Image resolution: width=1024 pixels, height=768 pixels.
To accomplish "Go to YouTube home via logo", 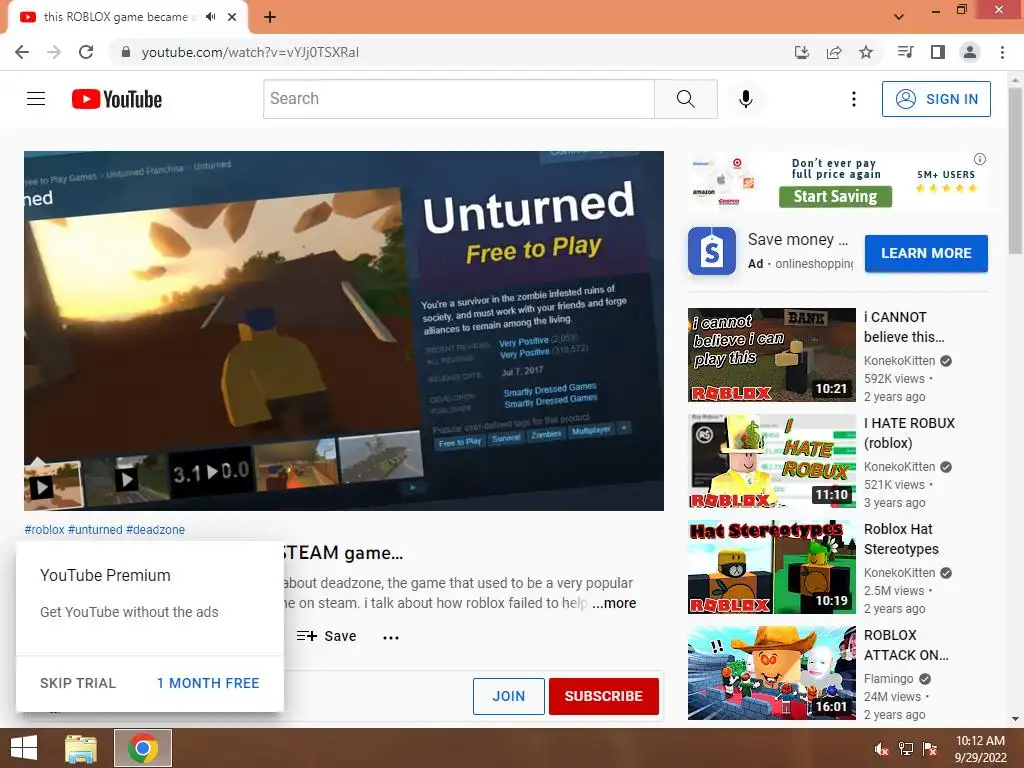I will [117, 99].
